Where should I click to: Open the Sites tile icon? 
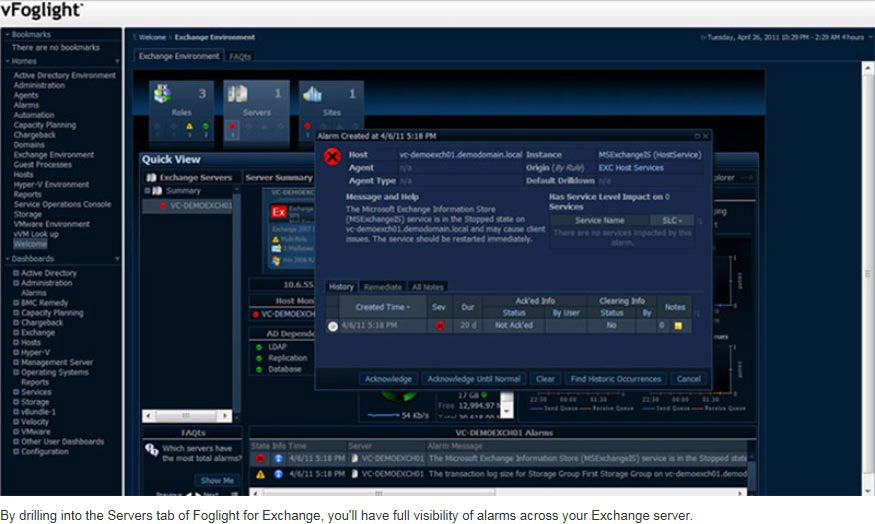[x=312, y=93]
